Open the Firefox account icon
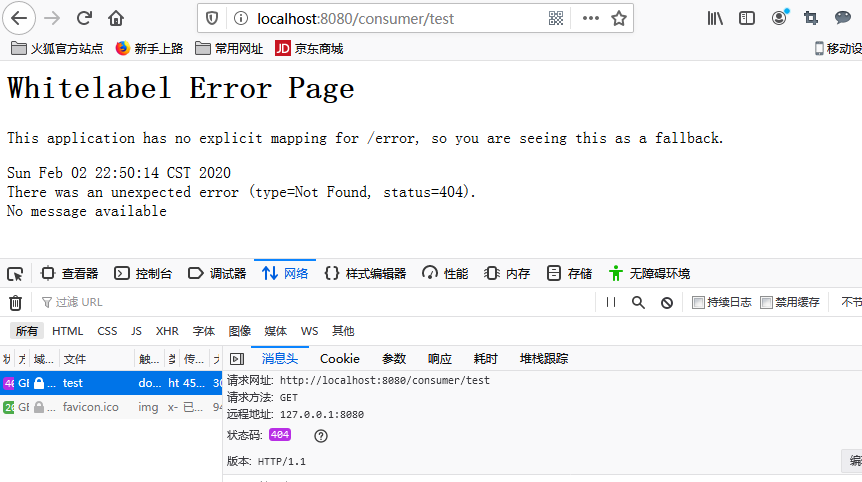This screenshot has width=862, height=482. (779, 18)
